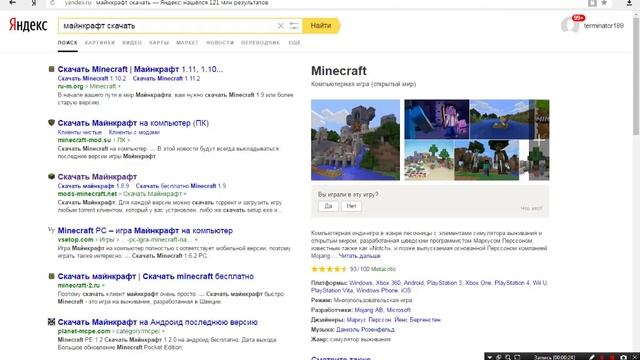Click the recorder pencil draw icon
640x360 pixels.
[592, 357]
